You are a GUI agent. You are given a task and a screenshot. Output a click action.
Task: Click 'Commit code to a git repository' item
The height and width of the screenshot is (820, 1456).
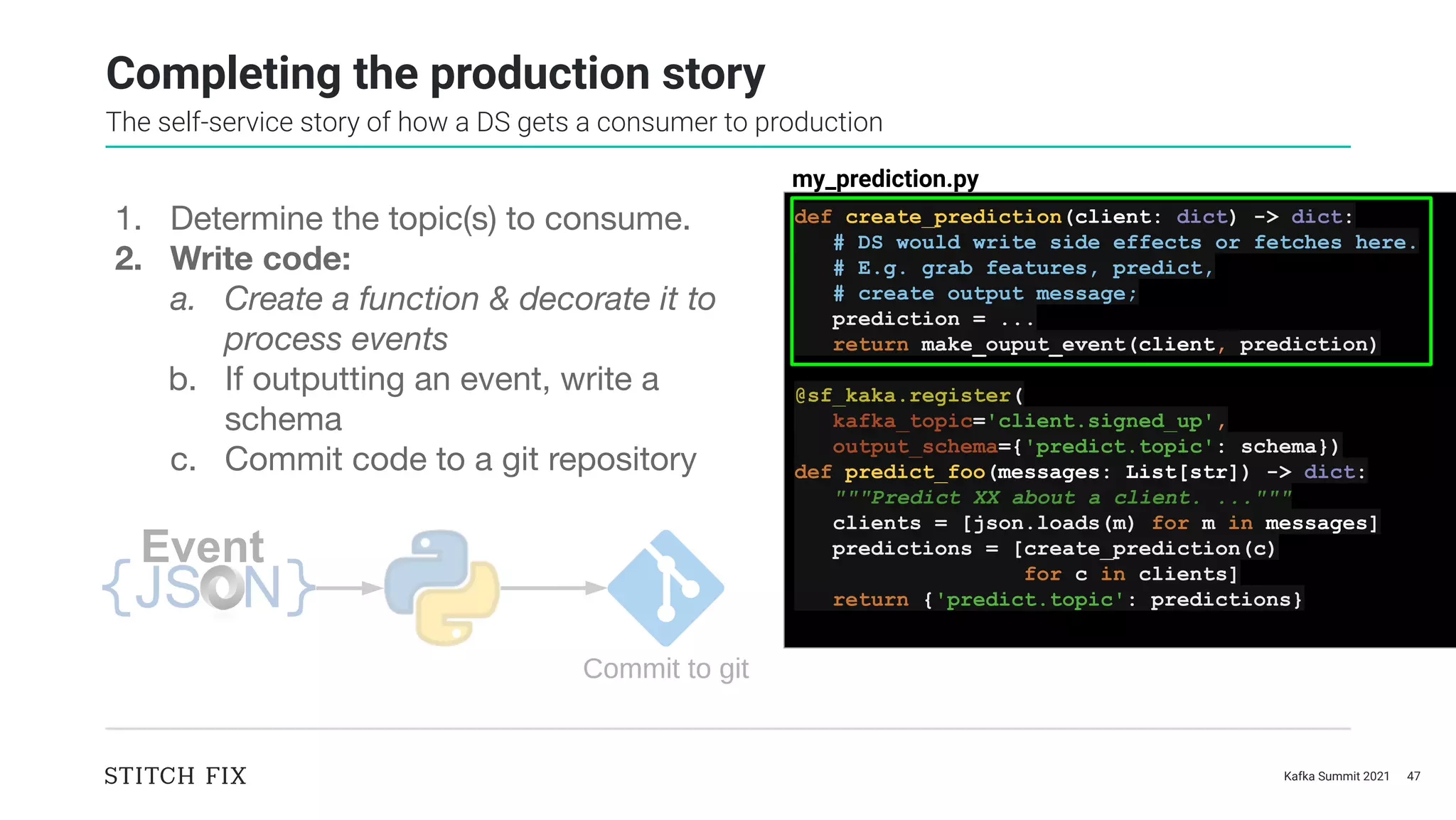point(432,459)
